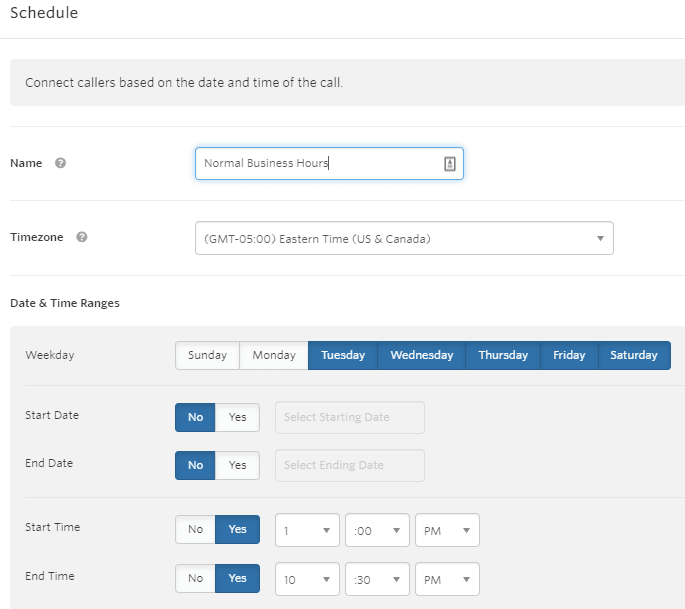
Task: Open the End Time AM/PM dropdown
Action: coord(447,579)
